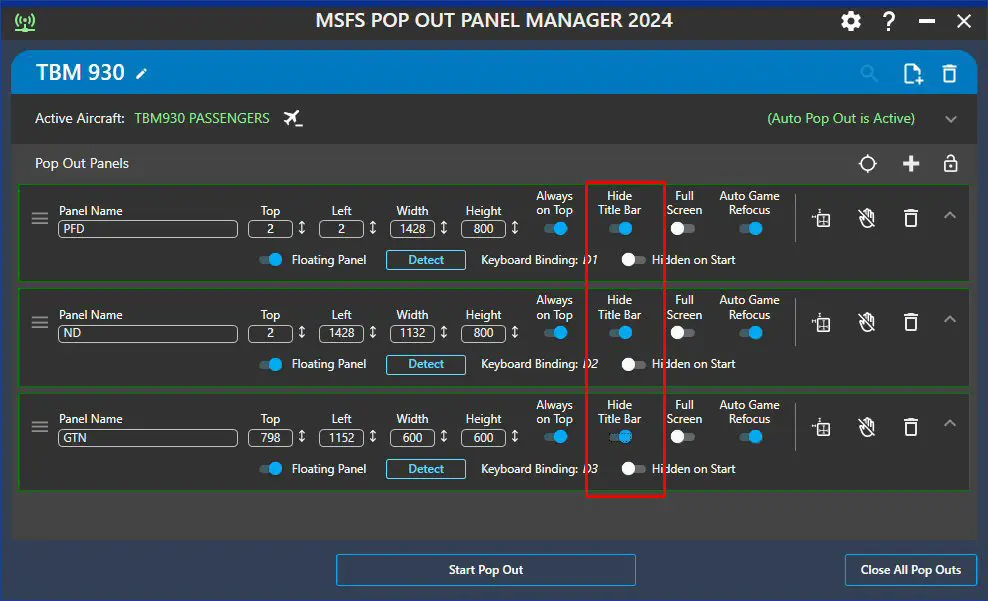Viewport: 988px width, 601px height.
Task: Click the Top value stepper for GTN
Action: (302, 437)
